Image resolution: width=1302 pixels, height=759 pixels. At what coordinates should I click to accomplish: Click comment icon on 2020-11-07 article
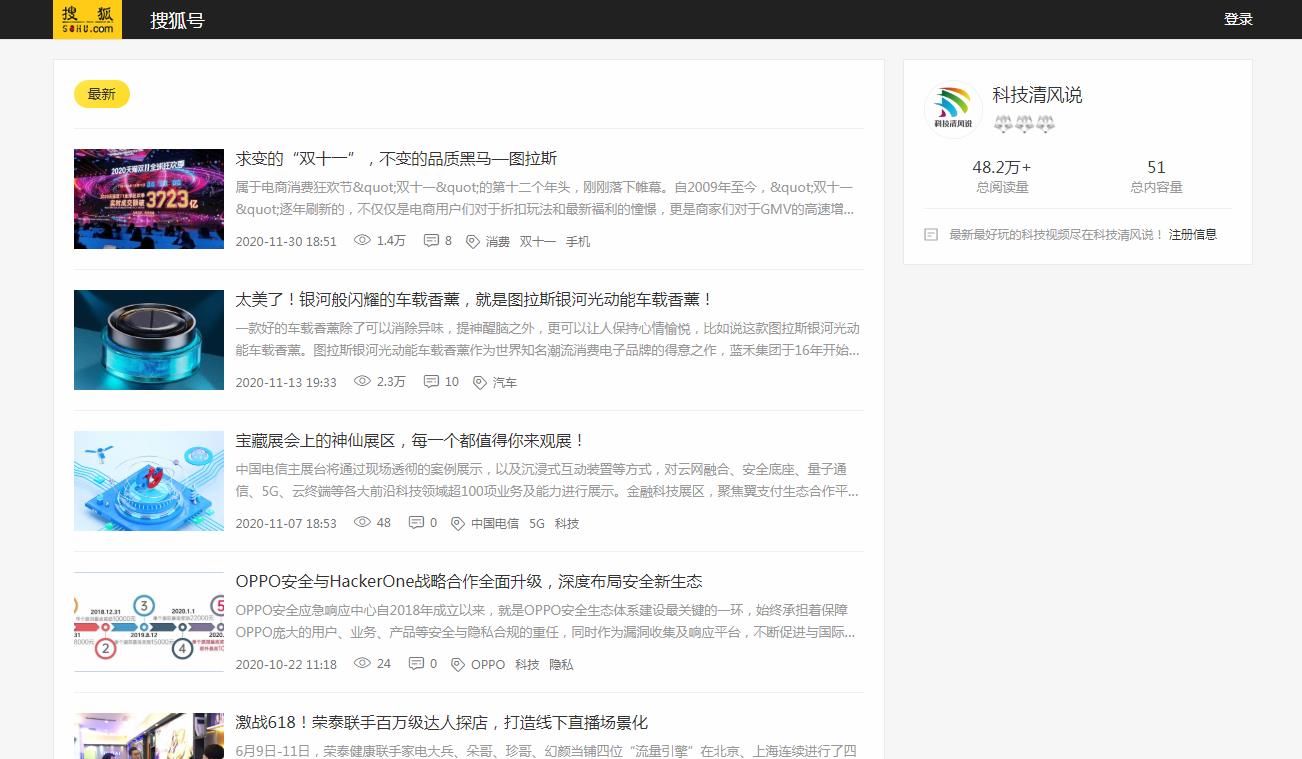click(x=416, y=522)
